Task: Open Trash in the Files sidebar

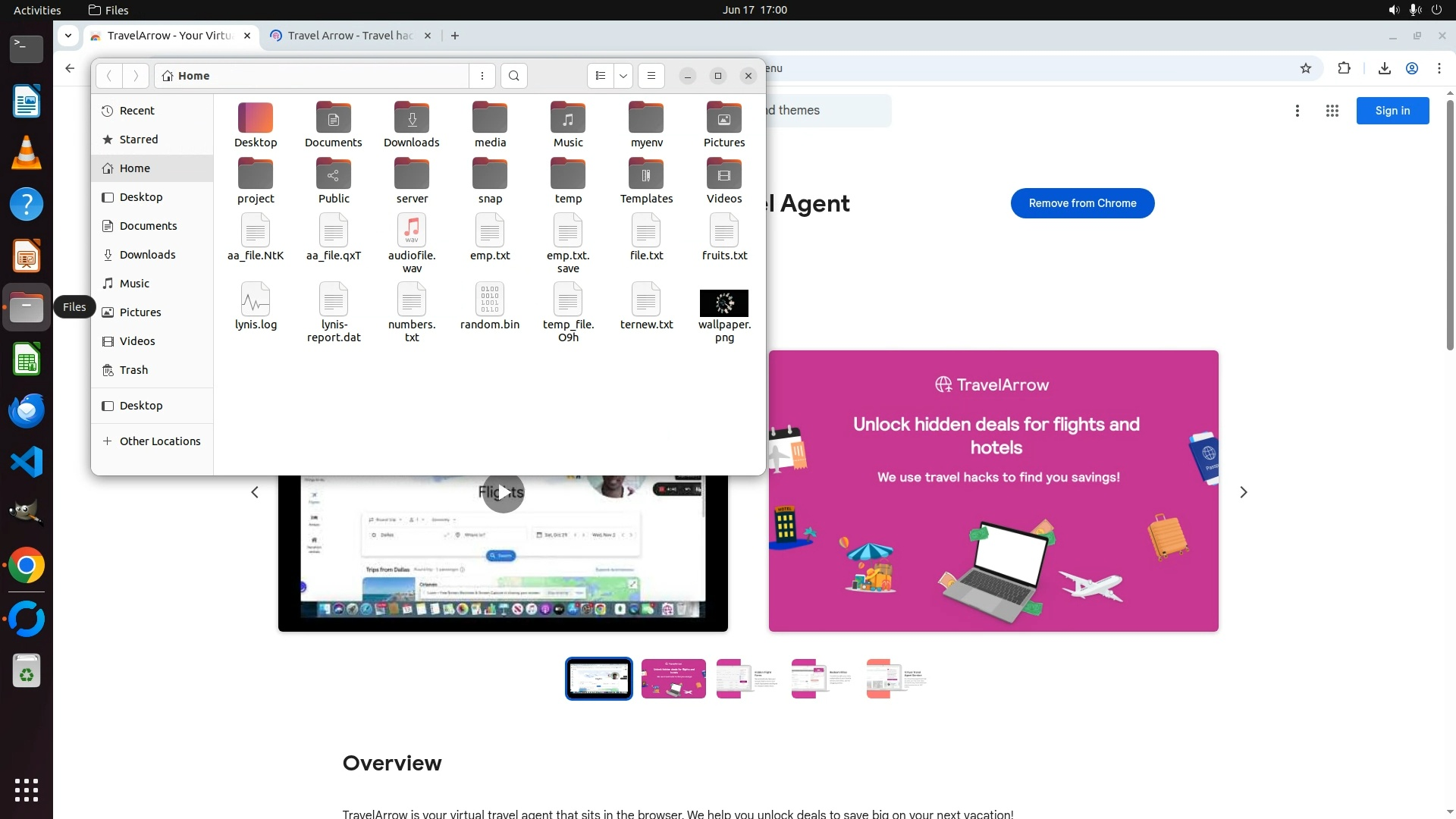Action: click(x=133, y=370)
